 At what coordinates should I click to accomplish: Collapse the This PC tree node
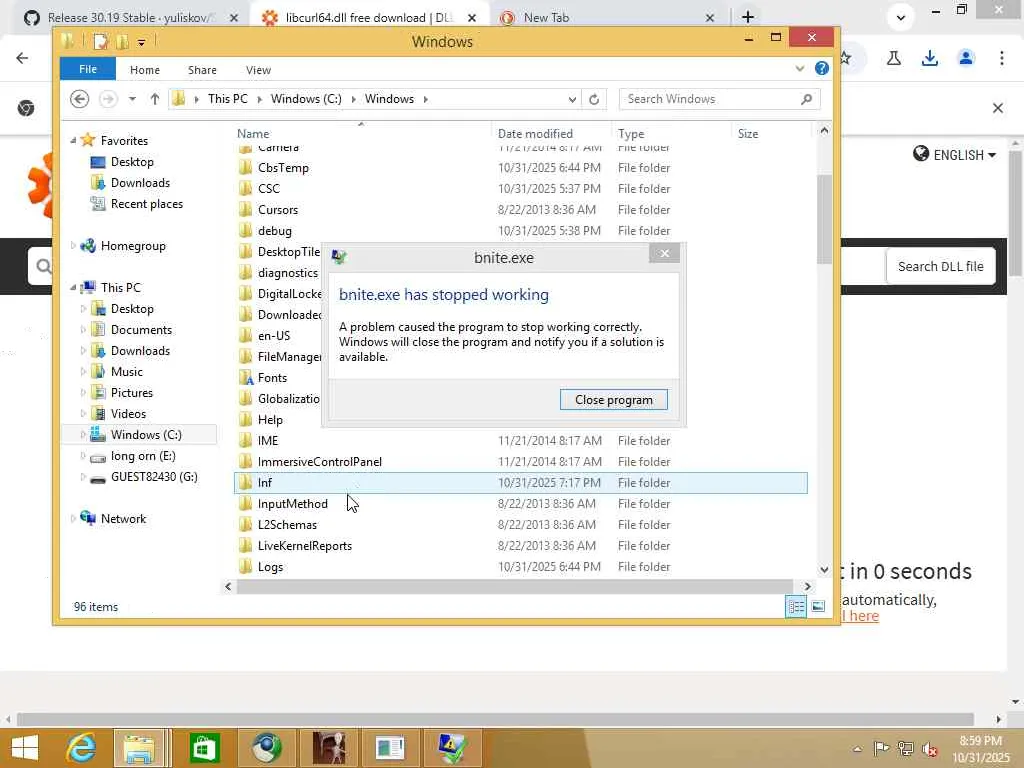[73, 287]
